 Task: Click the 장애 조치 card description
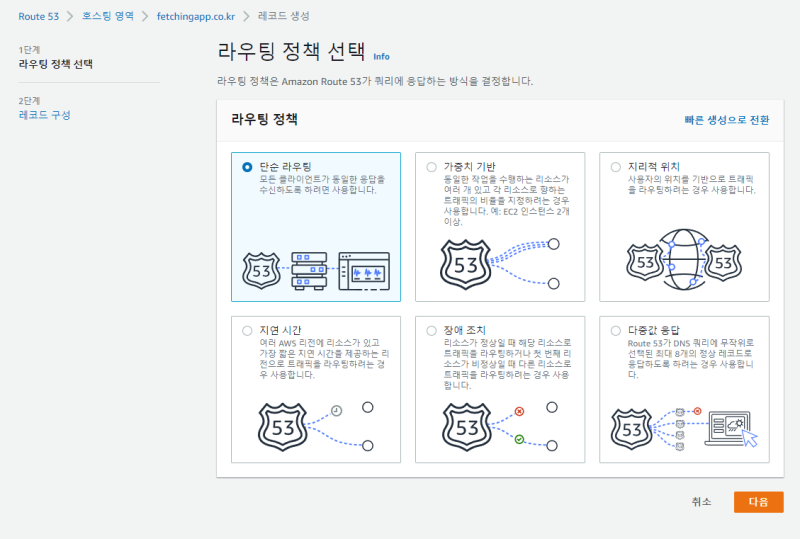[x=508, y=364]
